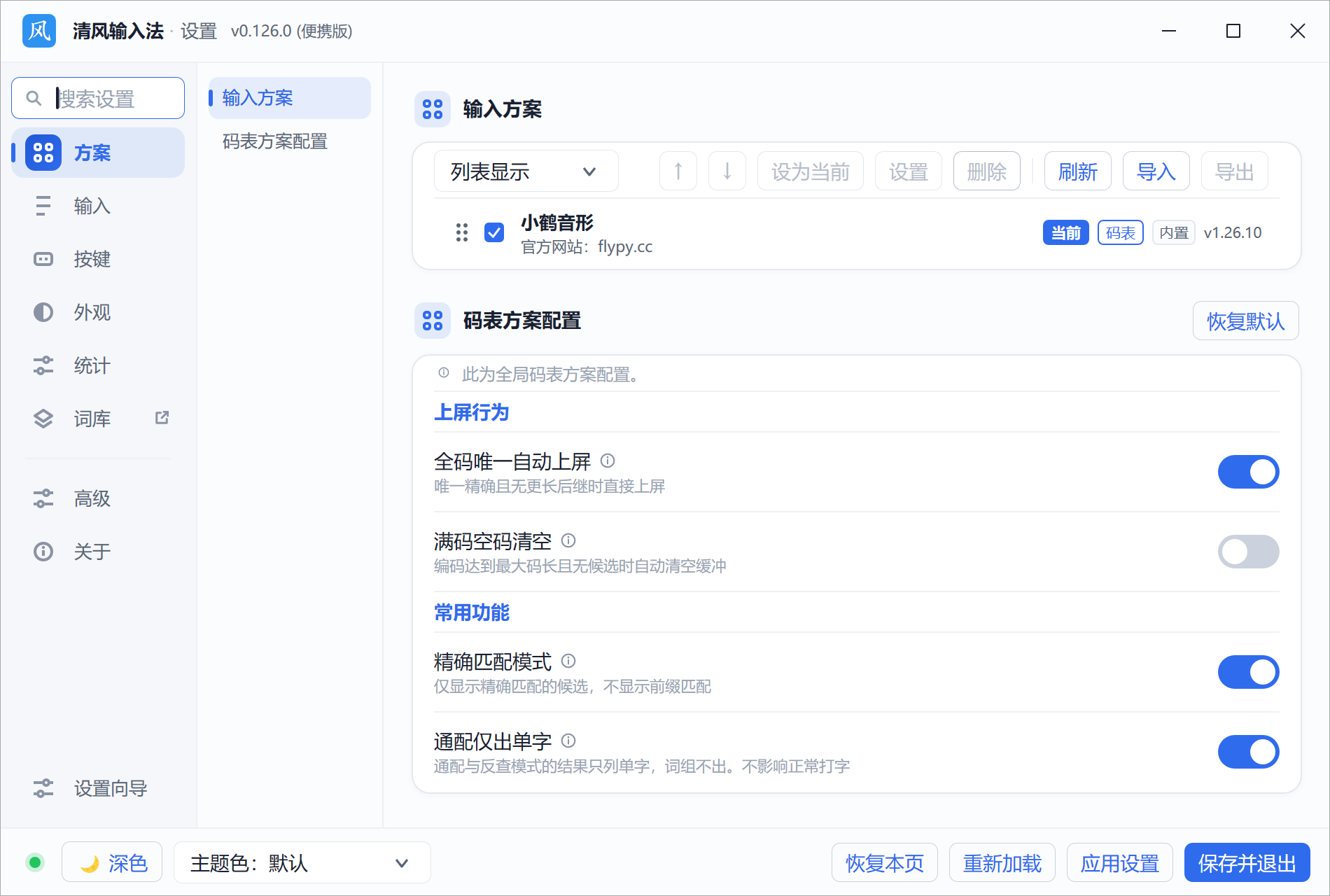This screenshot has width=1330, height=896.
Task: Switch to 深色 dark mode
Action: click(112, 862)
